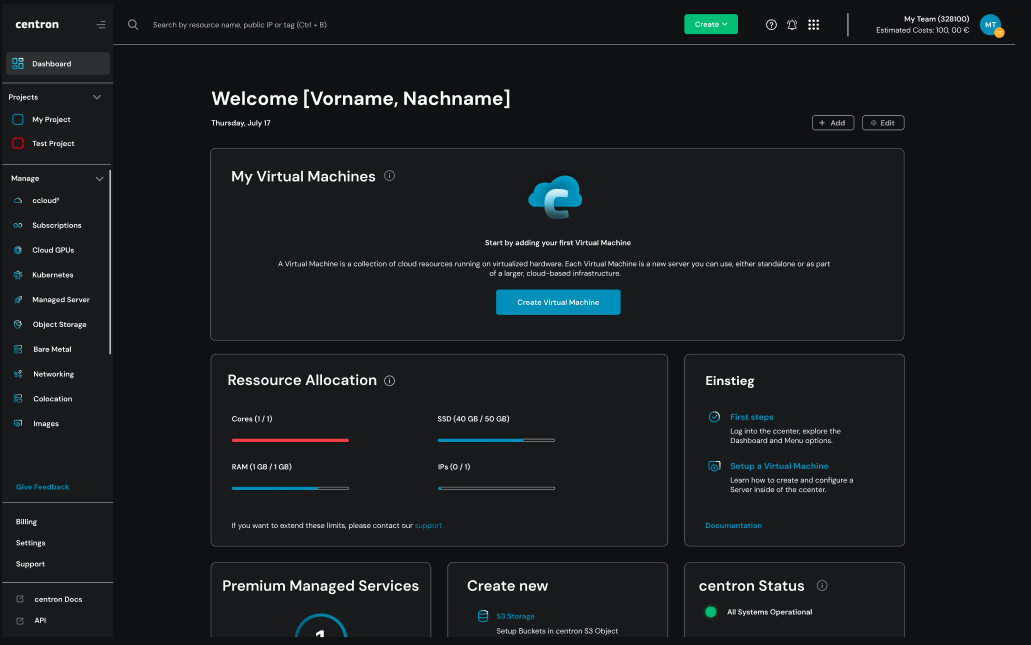Click the Create Virtual Machine button

click(557, 301)
